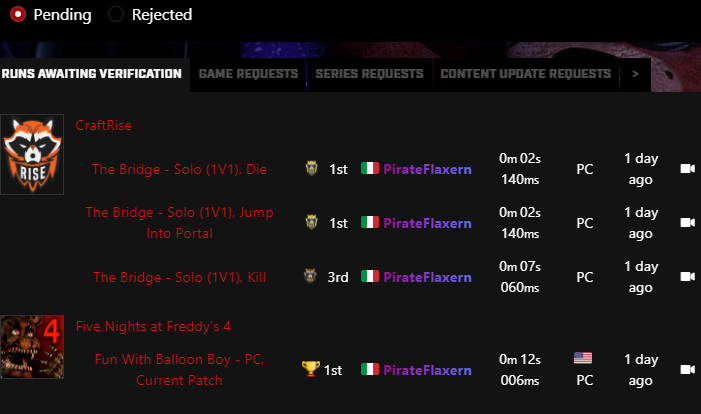Click video icon for Jump Into Portal run

(x=687, y=223)
